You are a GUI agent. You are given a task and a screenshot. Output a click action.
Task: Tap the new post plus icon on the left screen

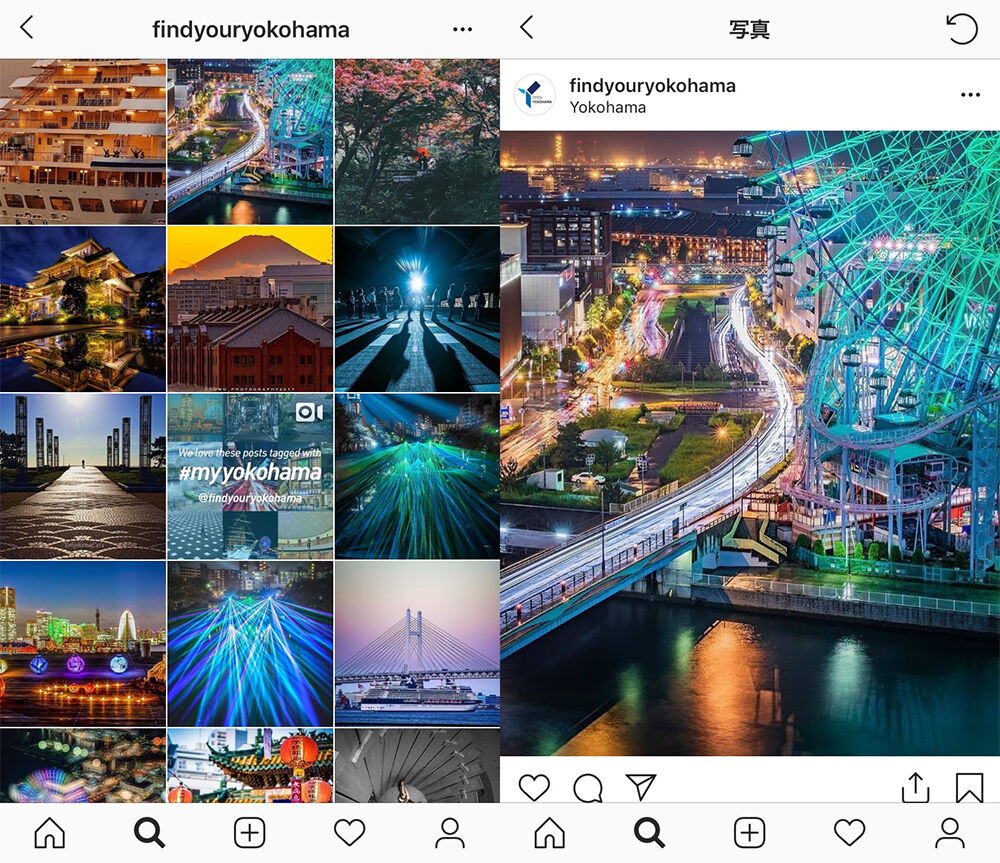click(249, 833)
